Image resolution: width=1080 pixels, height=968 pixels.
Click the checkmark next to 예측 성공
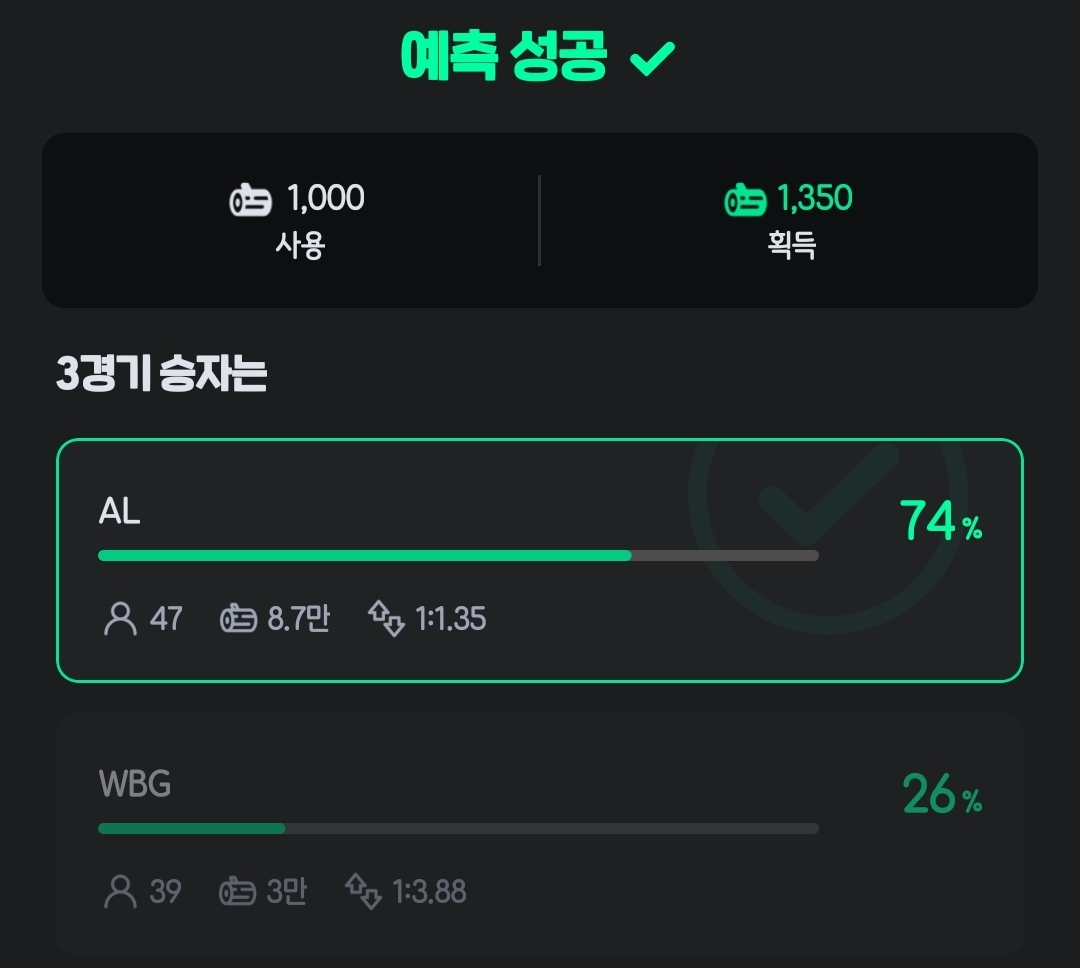pyautogui.click(x=653, y=60)
